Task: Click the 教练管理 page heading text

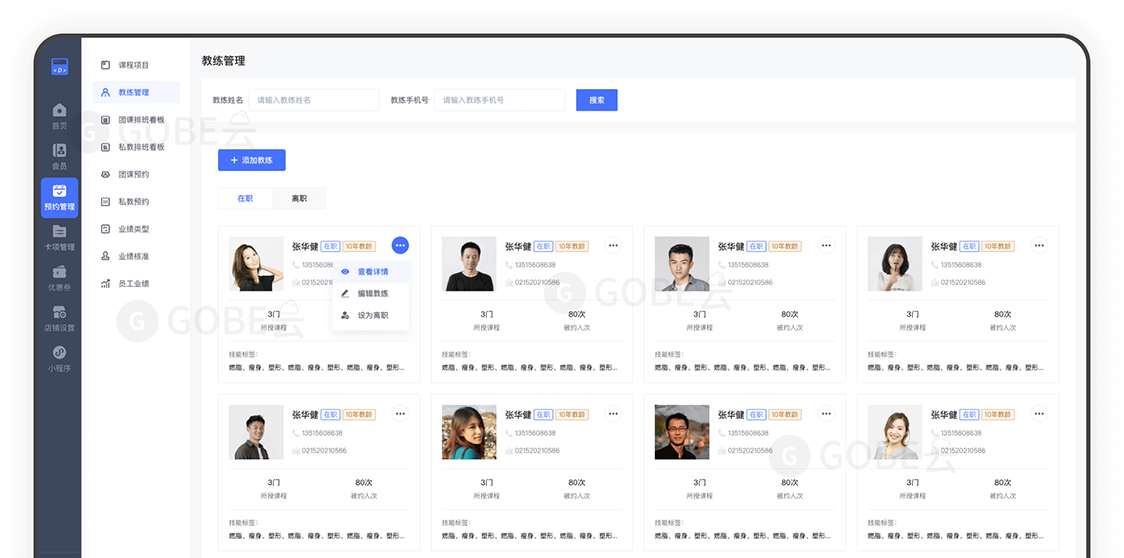Action: click(224, 61)
